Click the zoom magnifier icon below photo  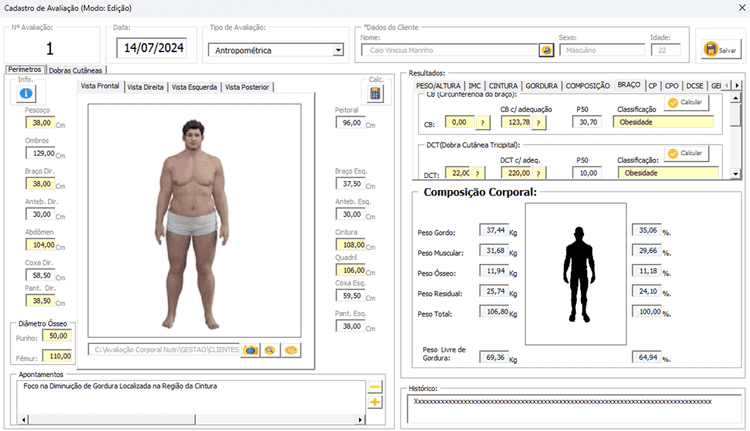[270, 350]
